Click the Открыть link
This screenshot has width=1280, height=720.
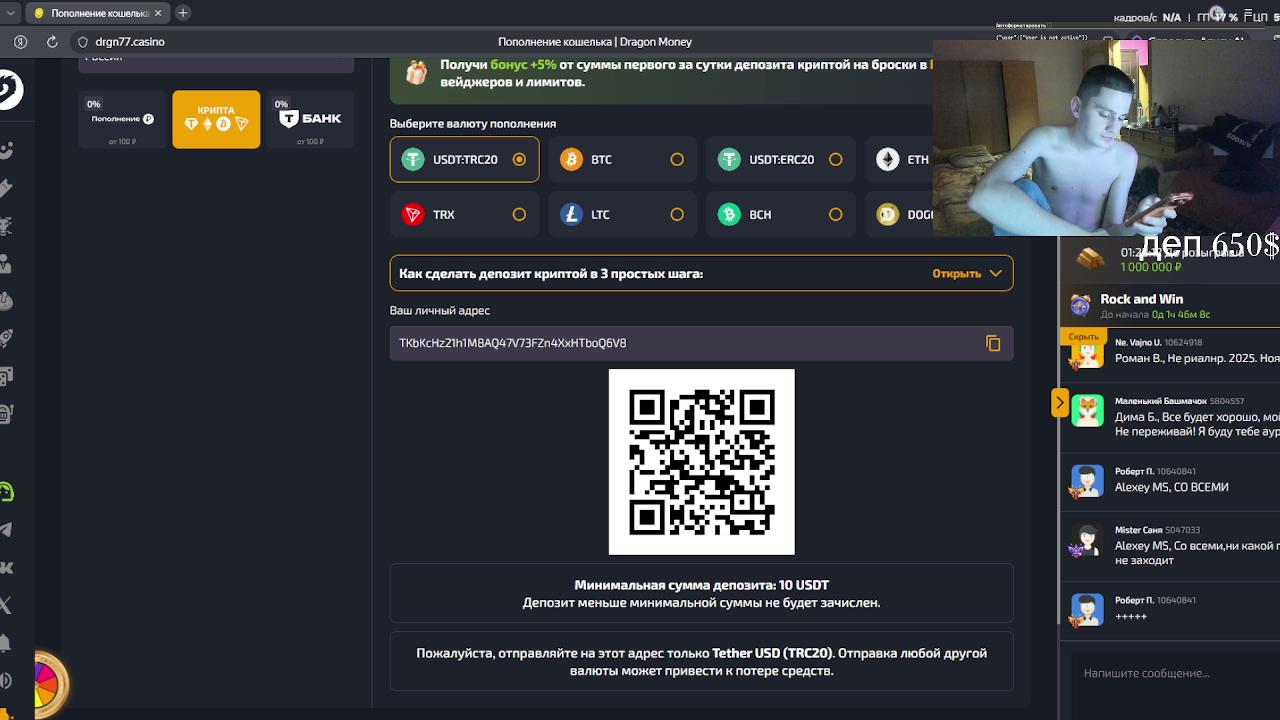click(956, 273)
